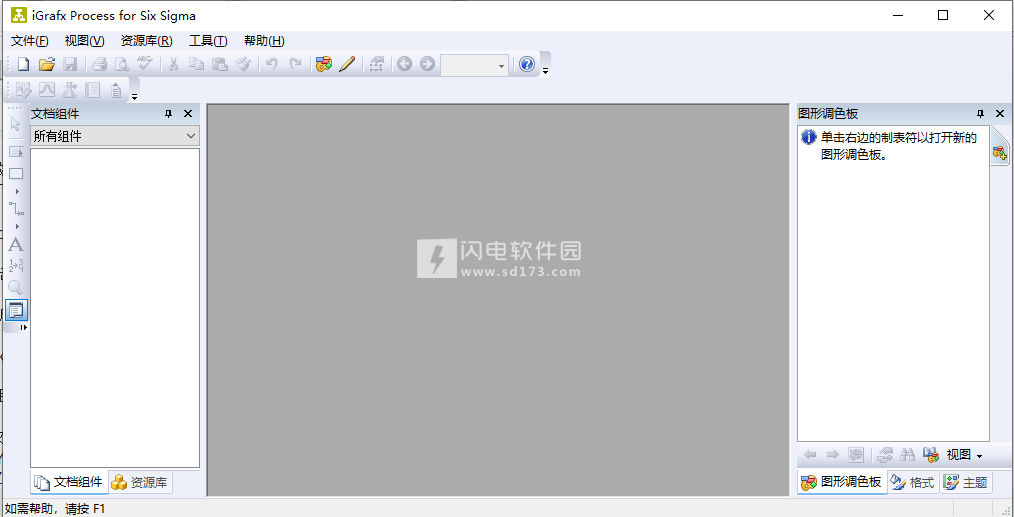Select the numbering 1-2-3-4 tool
The image size is (1014, 517).
pos(16,265)
